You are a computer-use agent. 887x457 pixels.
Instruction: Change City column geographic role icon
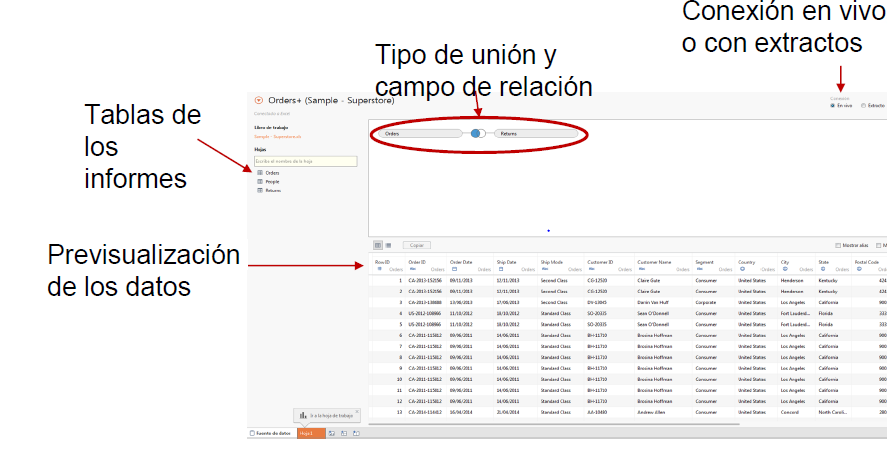[785, 269]
